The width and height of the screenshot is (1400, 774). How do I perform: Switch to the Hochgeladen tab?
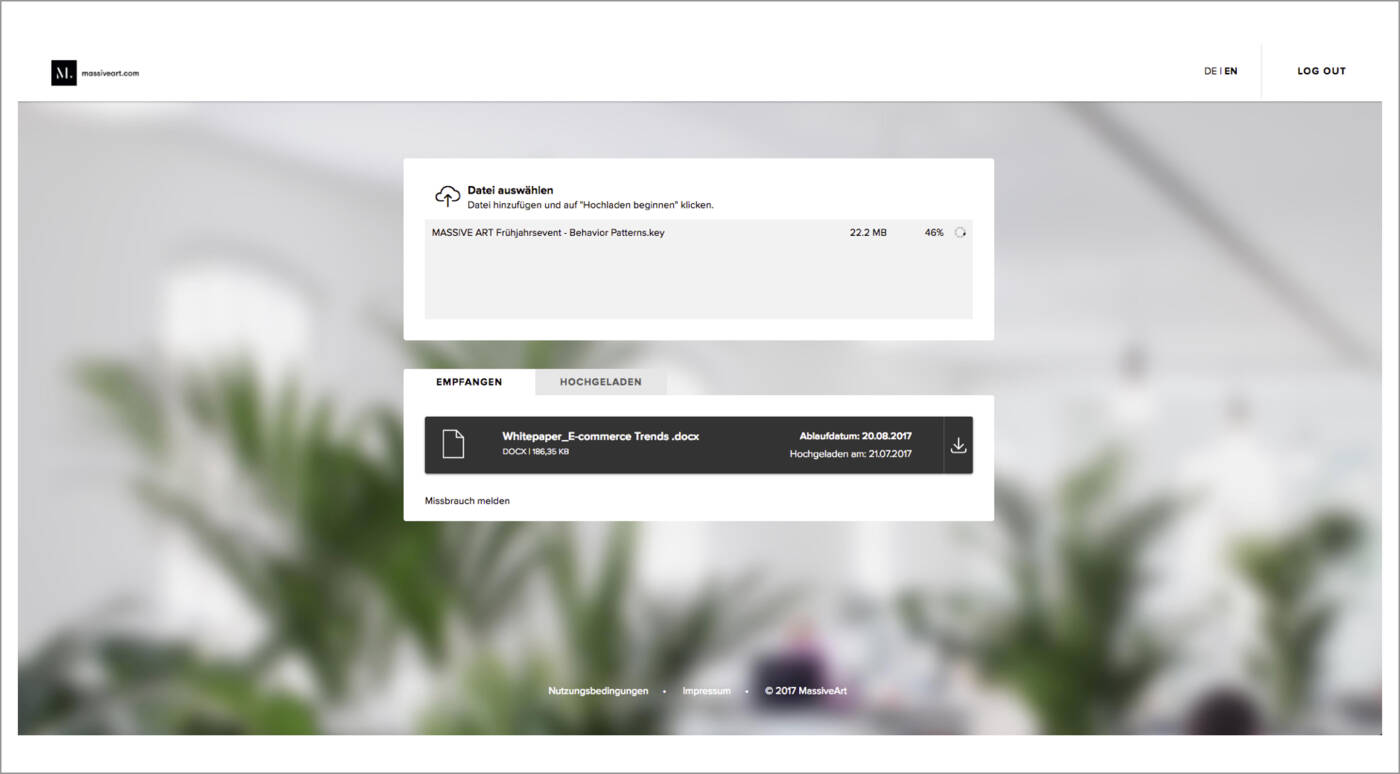pyautogui.click(x=600, y=382)
